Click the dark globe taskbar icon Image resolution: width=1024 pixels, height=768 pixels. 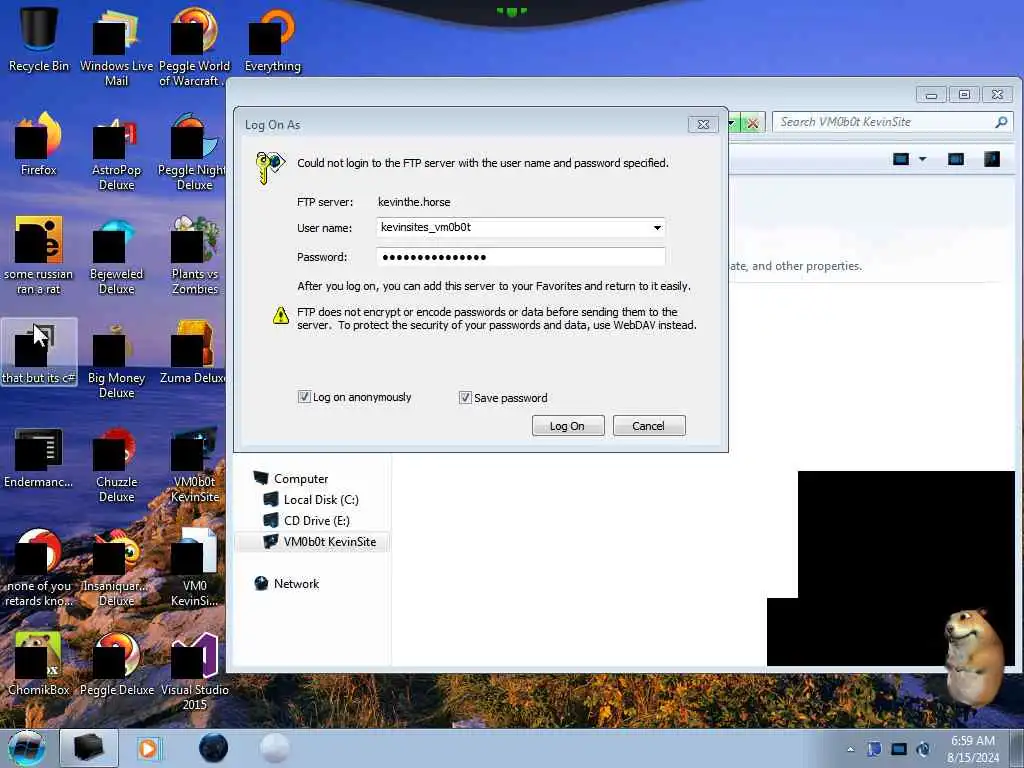click(x=214, y=748)
